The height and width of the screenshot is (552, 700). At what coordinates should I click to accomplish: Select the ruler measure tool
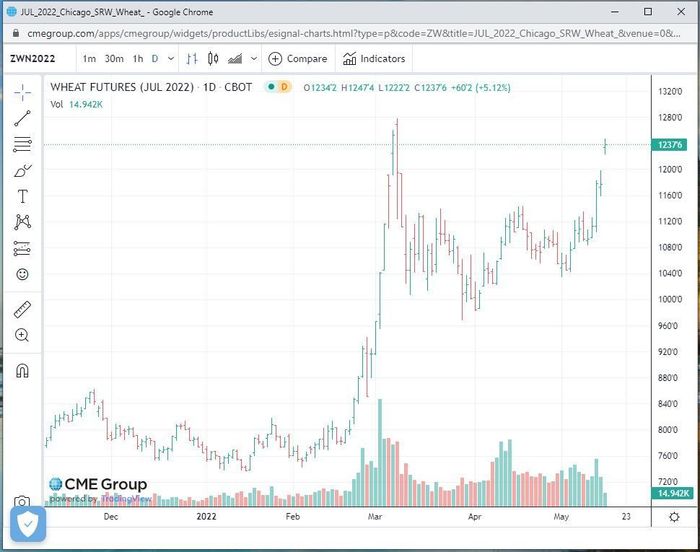click(22, 309)
